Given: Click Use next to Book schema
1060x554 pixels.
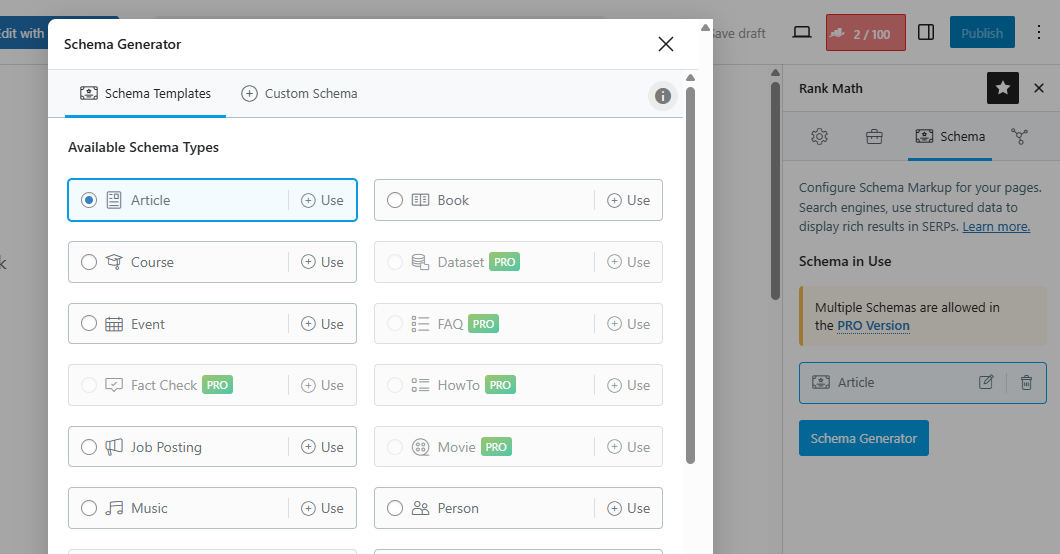Looking at the screenshot, I should pyautogui.click(x=629, y=200).
